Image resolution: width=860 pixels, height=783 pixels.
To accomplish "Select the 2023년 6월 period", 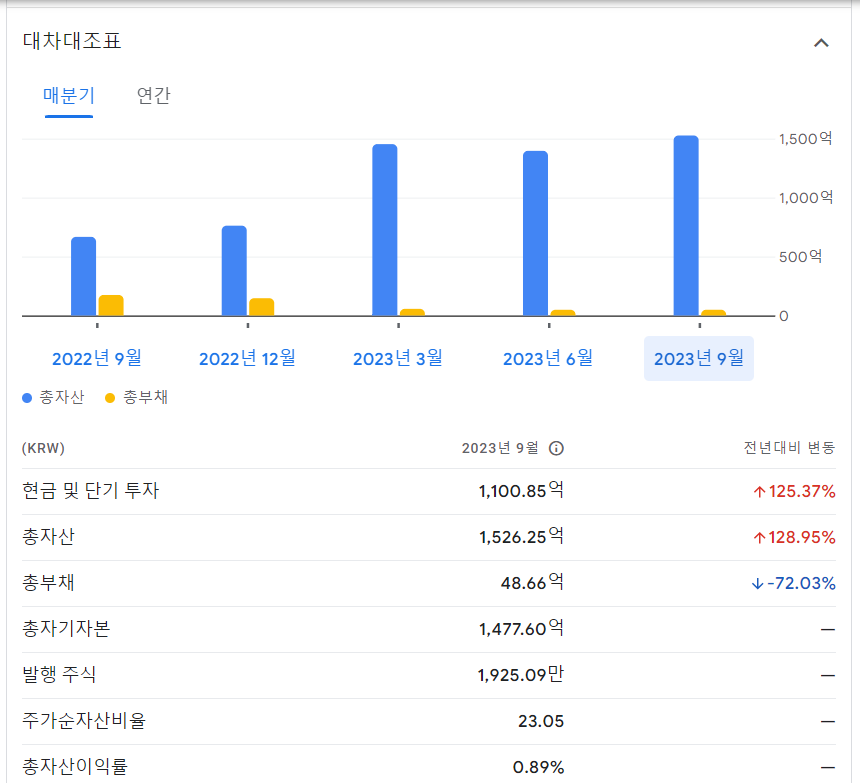I will tap(548, 359).
